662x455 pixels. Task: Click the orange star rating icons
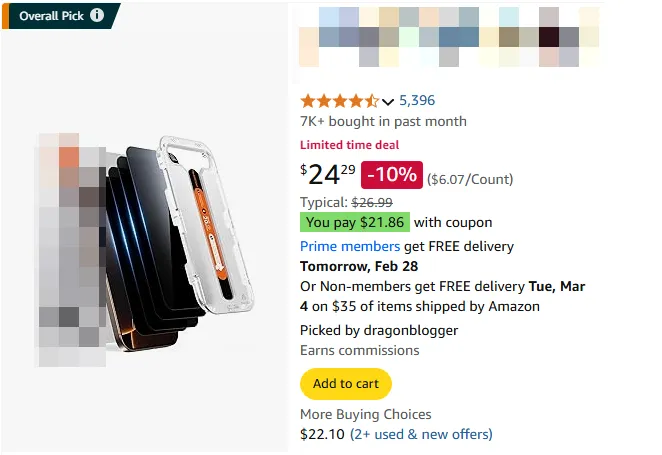click(x=339, y=100)
